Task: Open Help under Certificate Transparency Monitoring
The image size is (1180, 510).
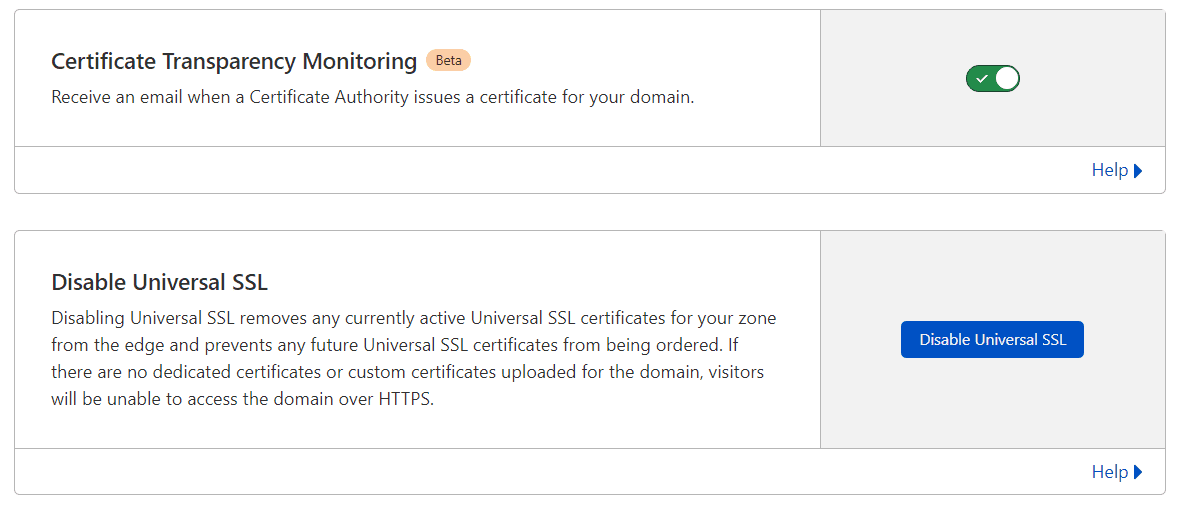Action: click(1117, 170)
